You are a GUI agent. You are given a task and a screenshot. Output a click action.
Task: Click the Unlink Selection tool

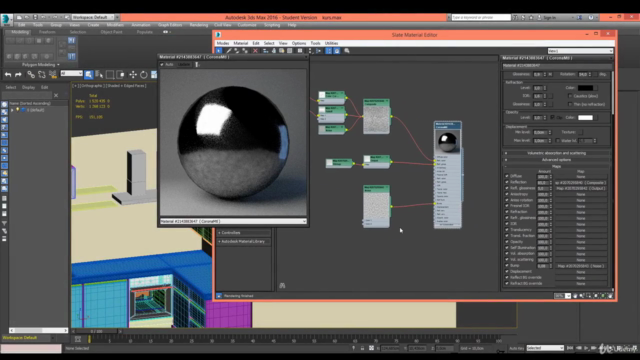click(x=42, y=75)
